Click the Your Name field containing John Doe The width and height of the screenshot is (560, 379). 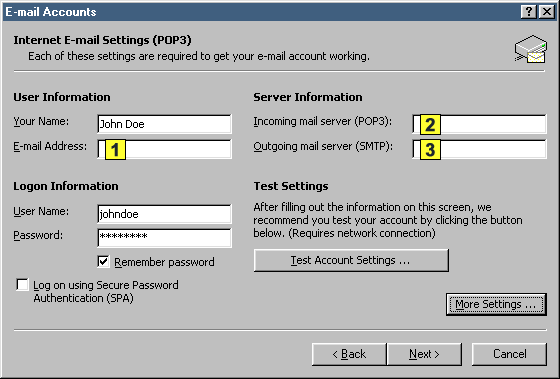click(x=164, y=124)
